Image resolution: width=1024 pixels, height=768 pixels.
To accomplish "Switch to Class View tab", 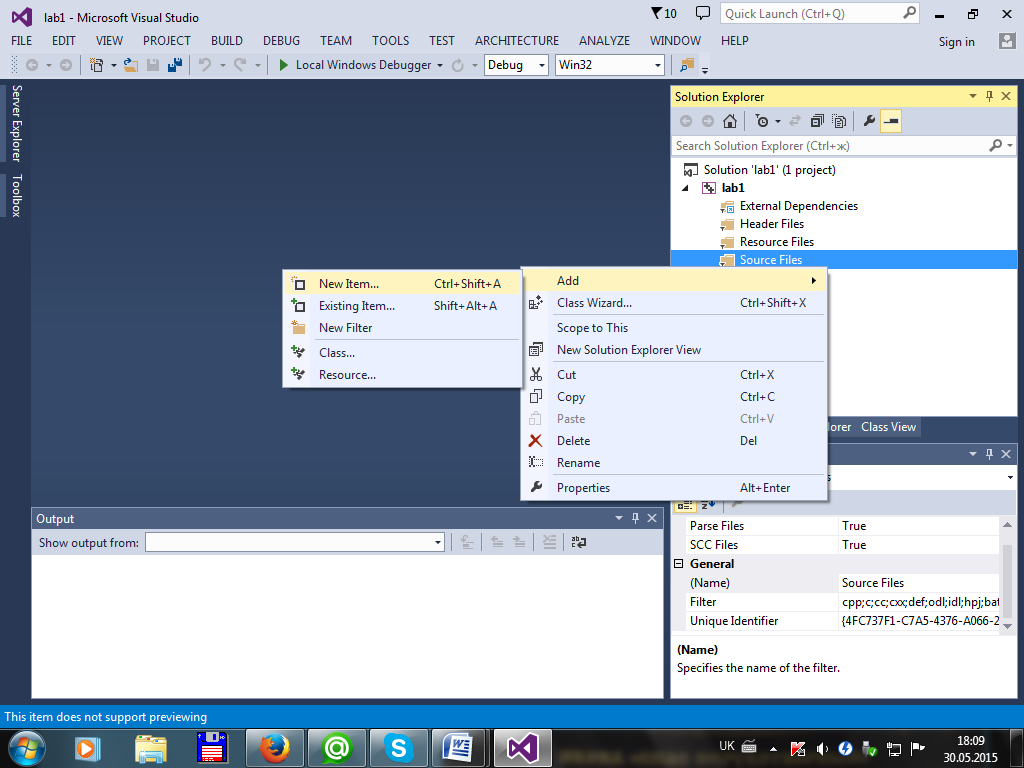I will tap(888, 427).
